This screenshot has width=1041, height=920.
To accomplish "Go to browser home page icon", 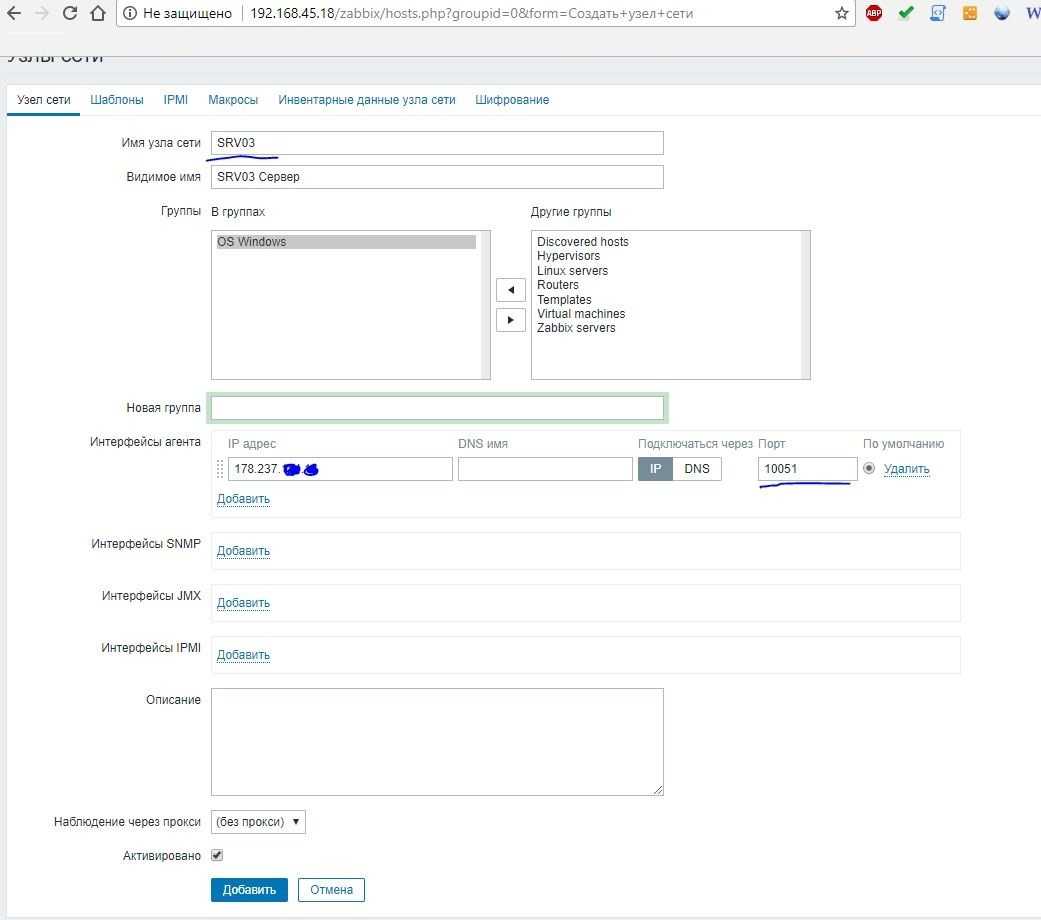I will pos(98,14).
